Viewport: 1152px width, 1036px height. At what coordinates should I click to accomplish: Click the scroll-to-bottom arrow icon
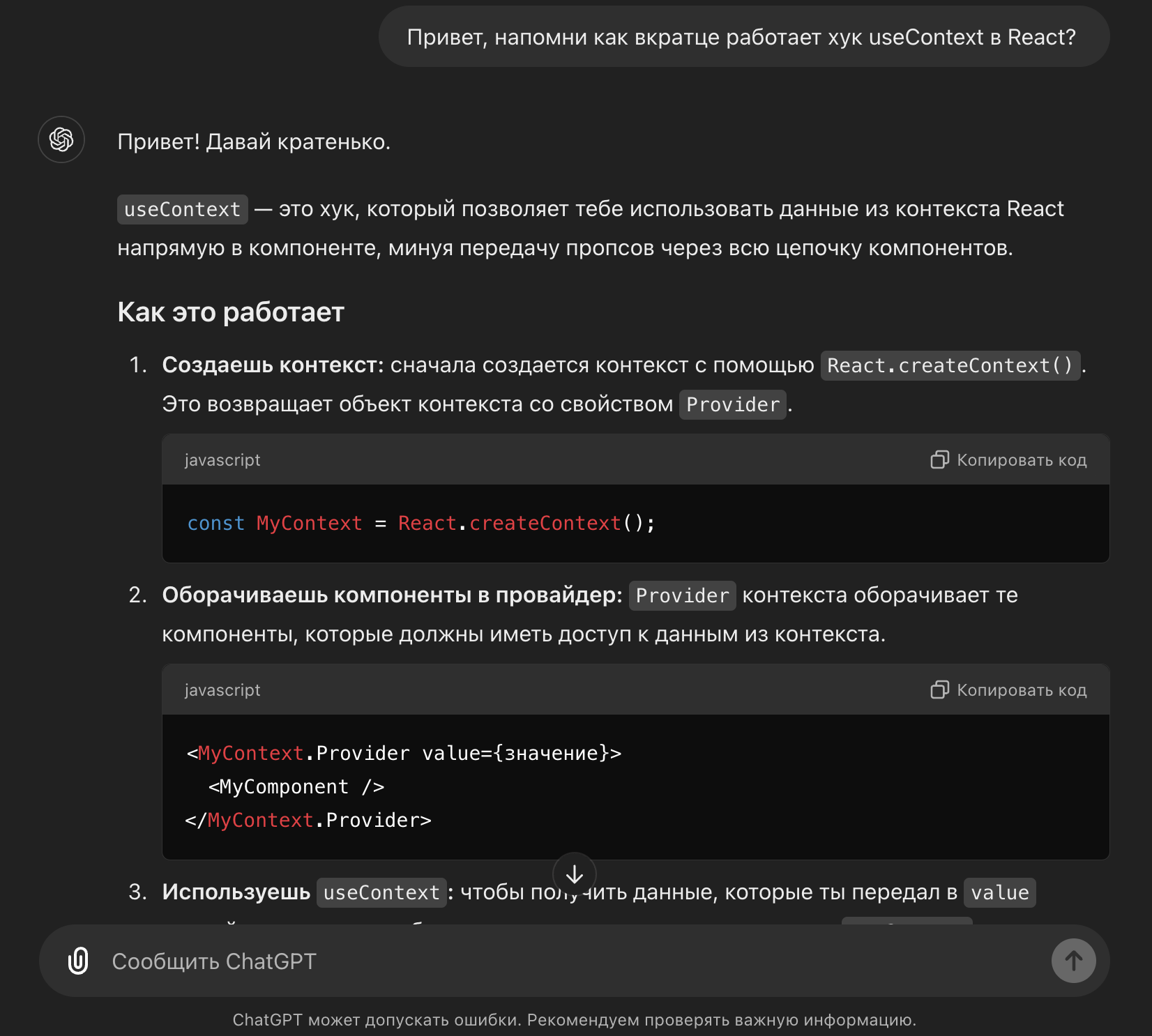point(575,874)
